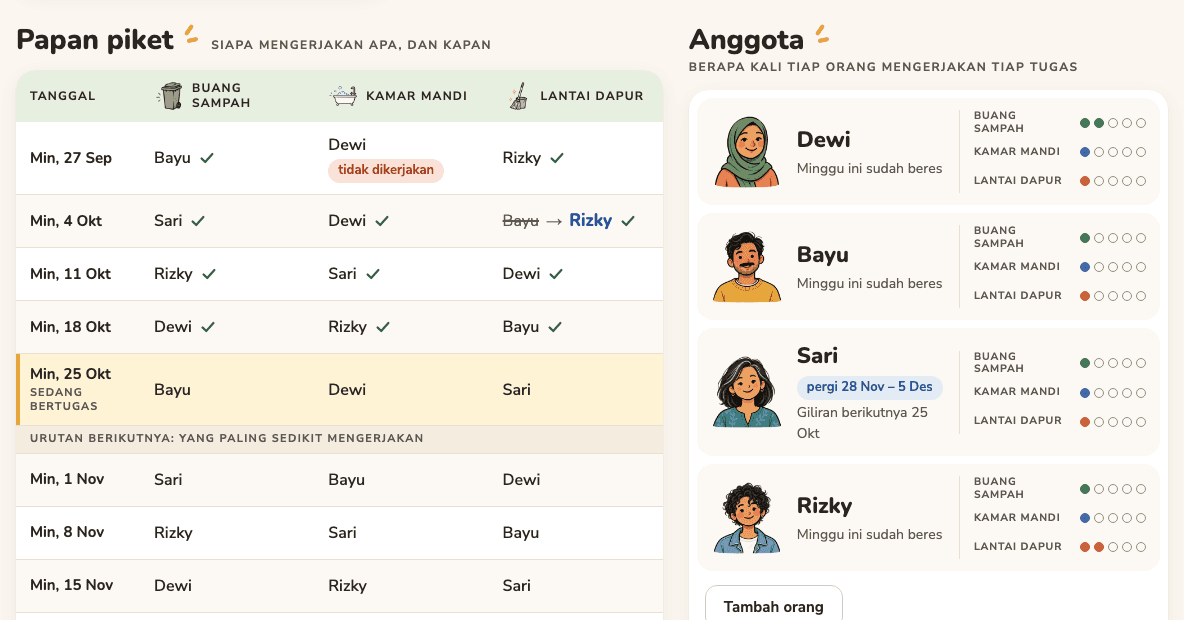Viewport: 1184px width, 620px height.
Task: Click Bayu in the 8 Nov Lantai Dapur cell
Action: coord(520,532)
